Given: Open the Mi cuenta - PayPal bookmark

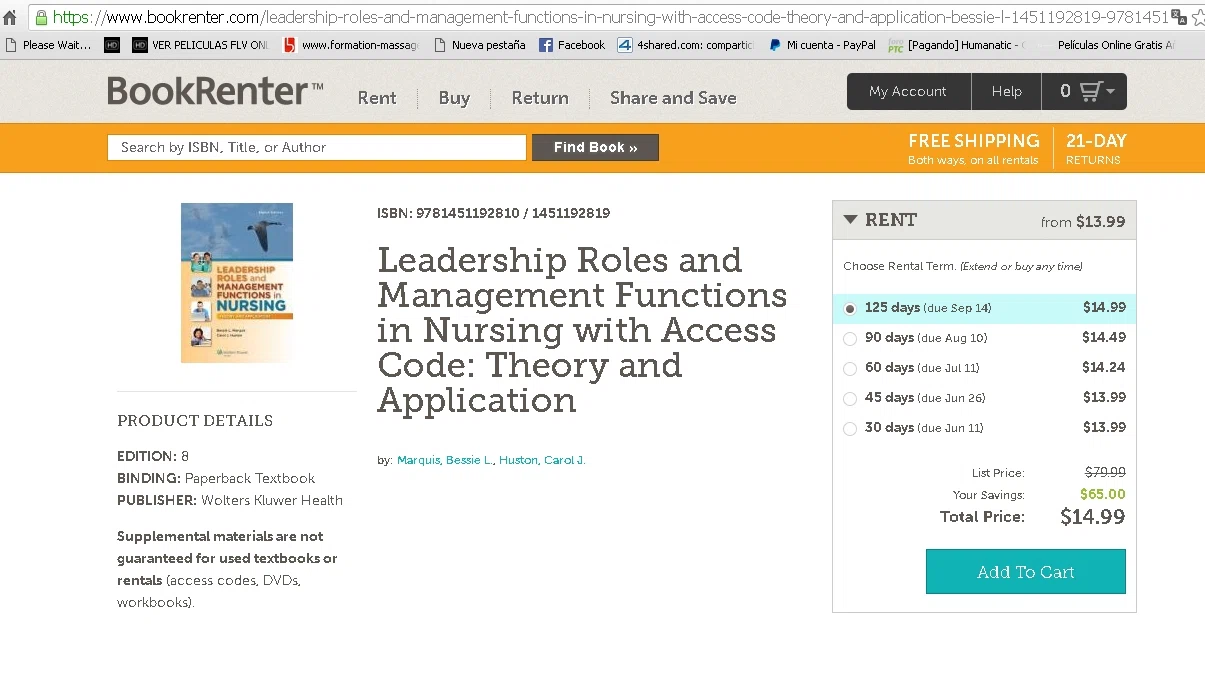Looking at the screenshot, I should tap(822, 45).
